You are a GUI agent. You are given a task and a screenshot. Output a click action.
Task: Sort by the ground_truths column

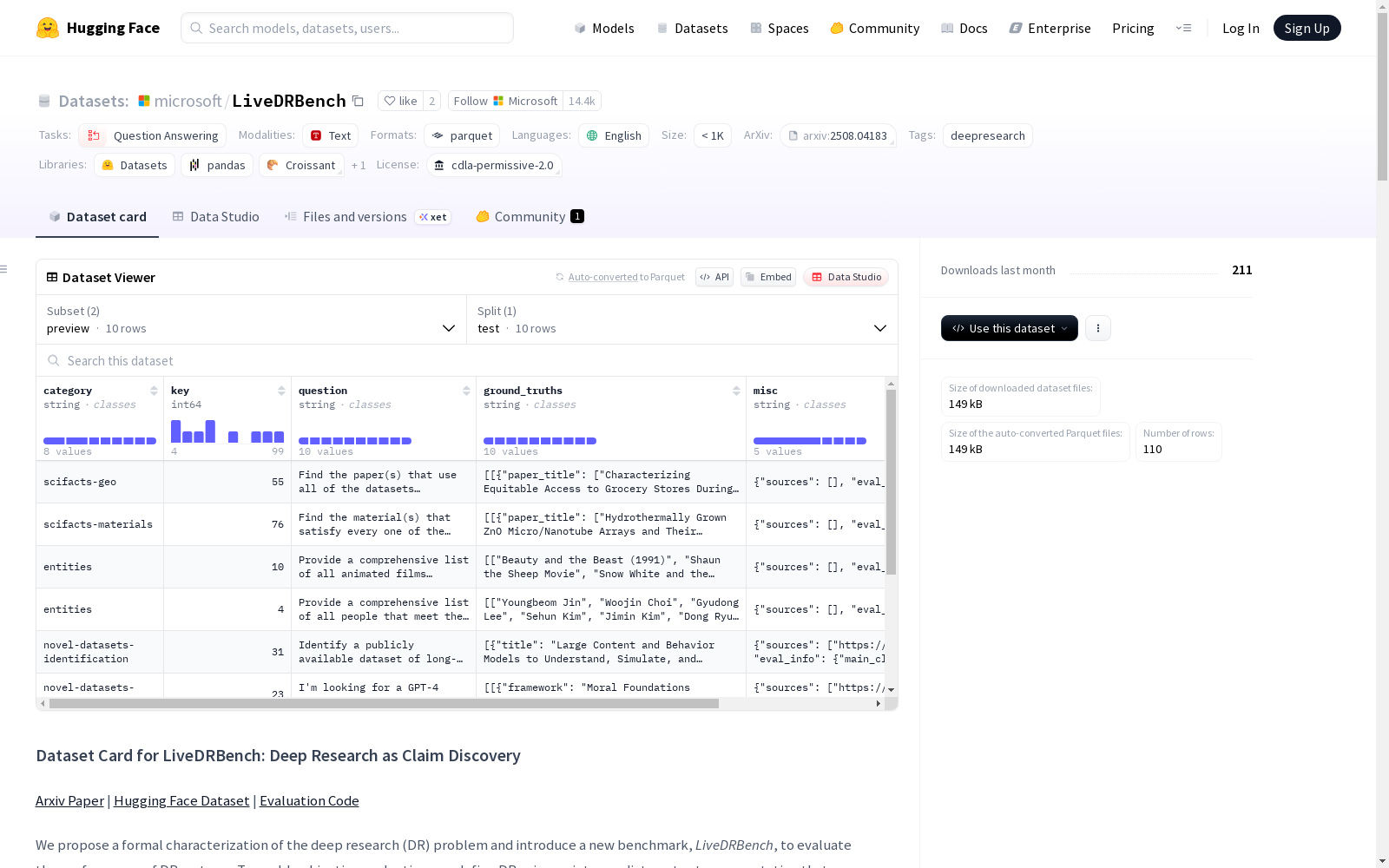(x=736, y=391)
